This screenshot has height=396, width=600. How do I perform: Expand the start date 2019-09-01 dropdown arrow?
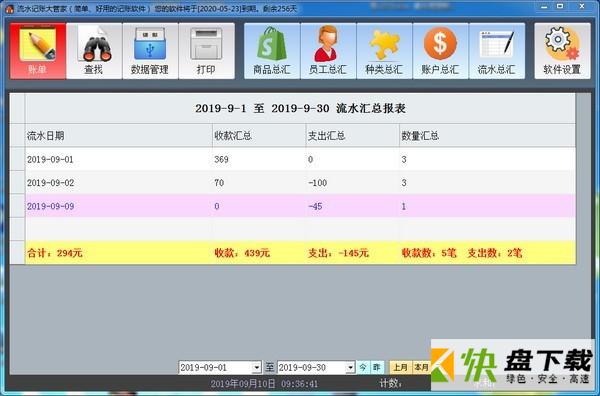pyautogui.click(x=257, y=368)
